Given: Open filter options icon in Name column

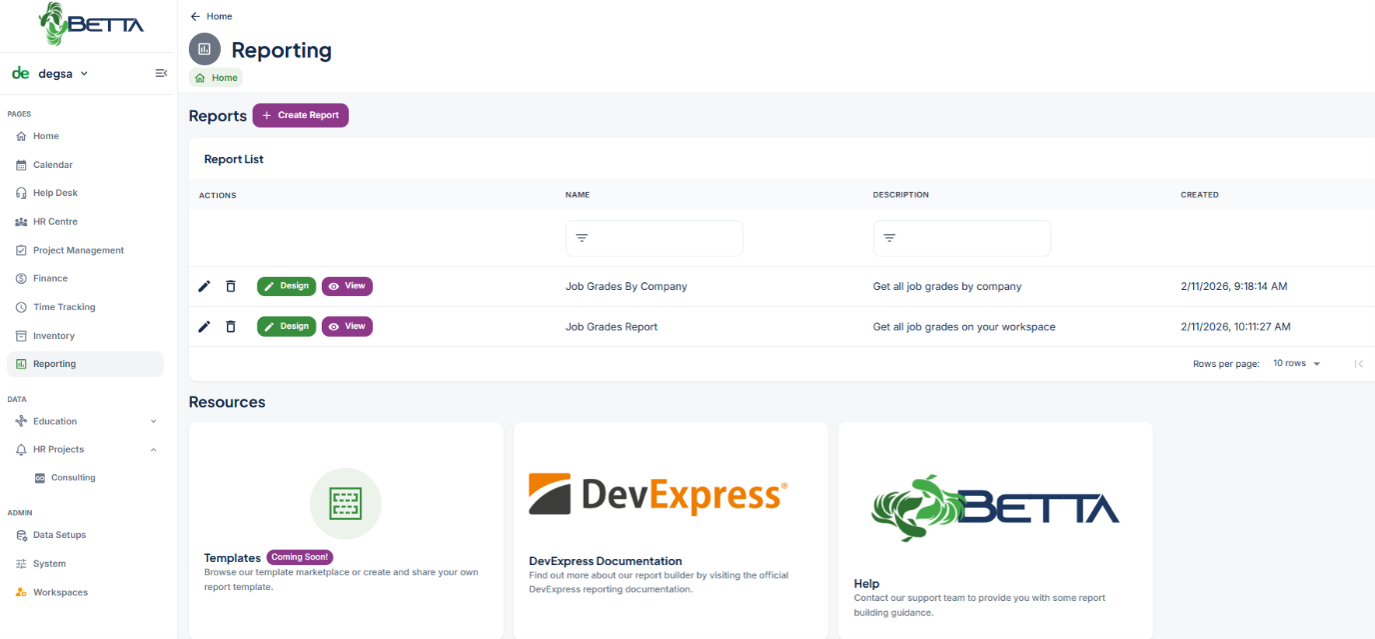Looking at the screenshot, I should pos(582,238).
